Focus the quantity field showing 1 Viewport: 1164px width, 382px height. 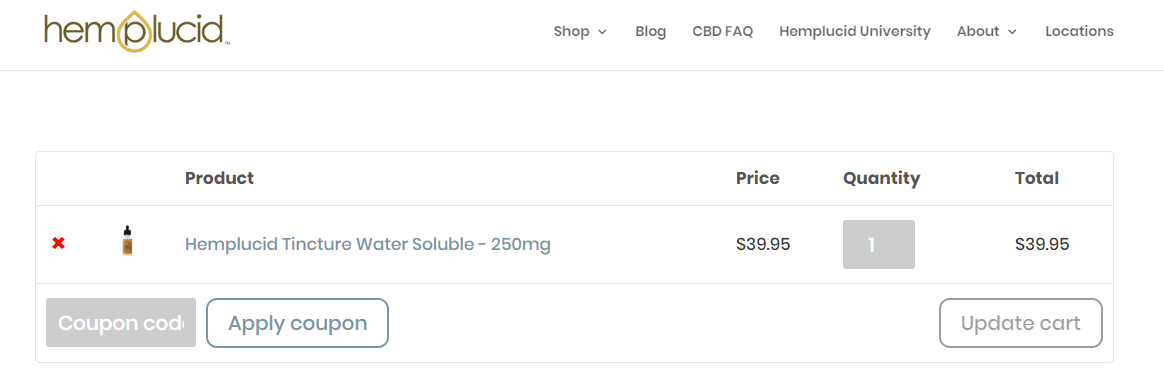point(879,244)
